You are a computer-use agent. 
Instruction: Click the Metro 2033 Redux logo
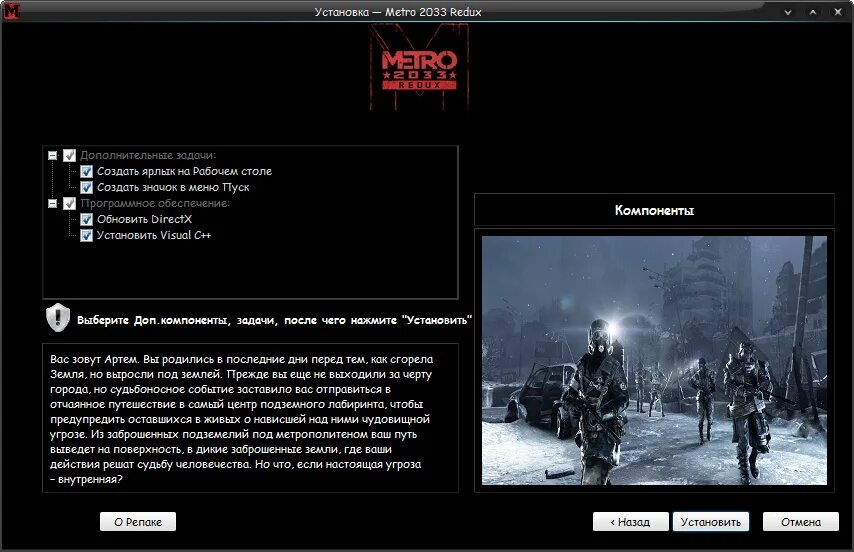click(419, 67)
